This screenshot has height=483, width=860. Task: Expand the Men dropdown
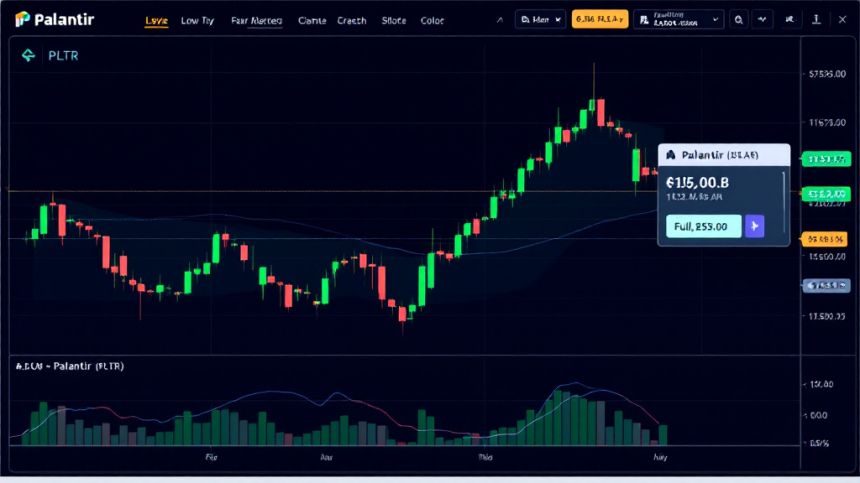540,20
